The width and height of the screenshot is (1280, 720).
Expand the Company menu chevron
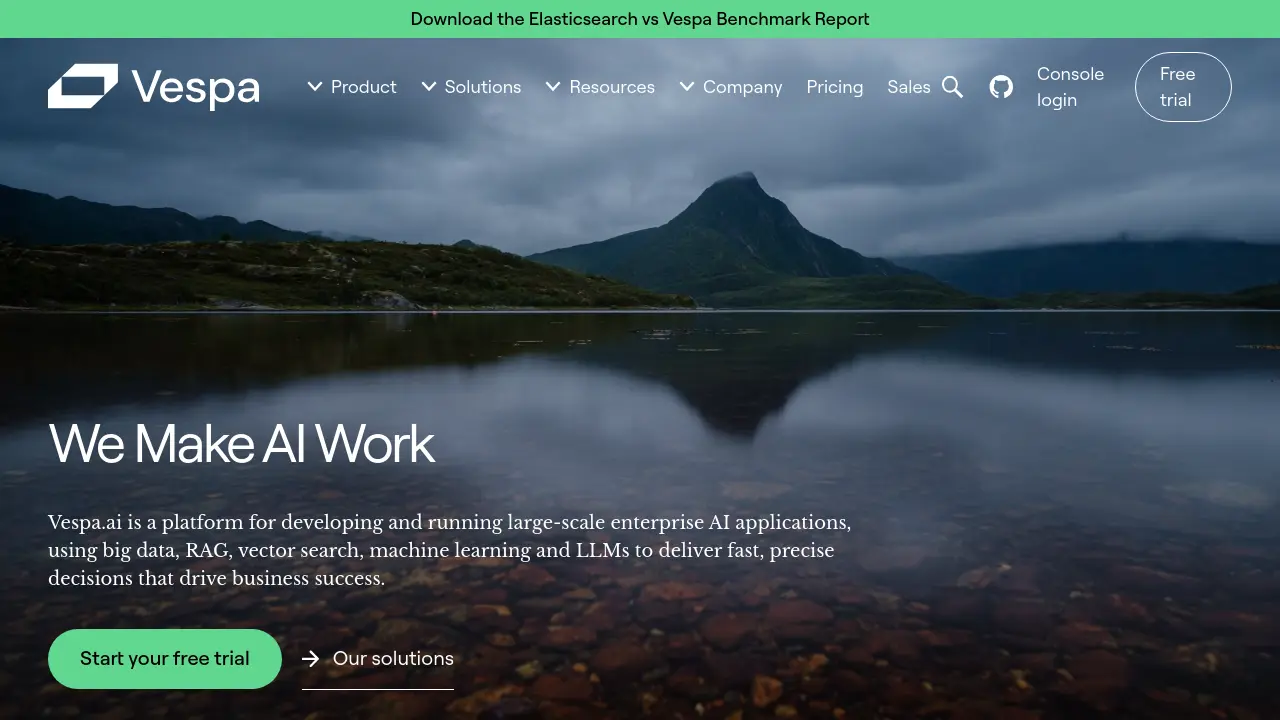687,87
